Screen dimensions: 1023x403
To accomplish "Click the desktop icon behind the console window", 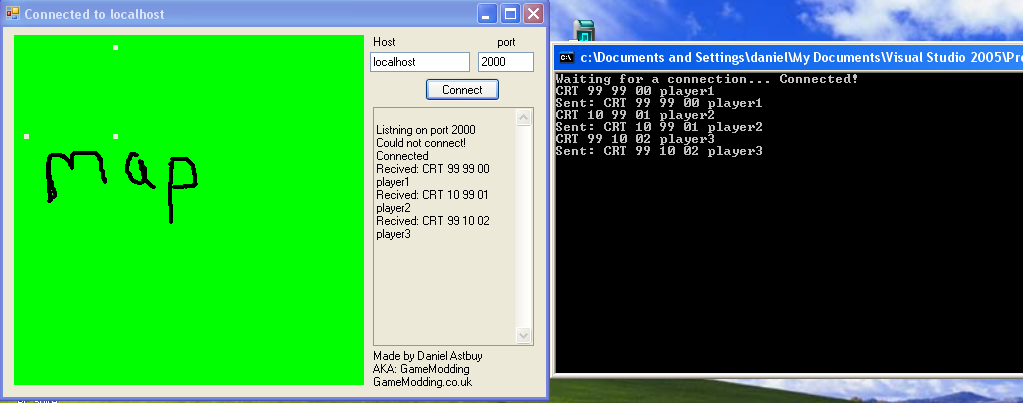I will pos(585,30).
